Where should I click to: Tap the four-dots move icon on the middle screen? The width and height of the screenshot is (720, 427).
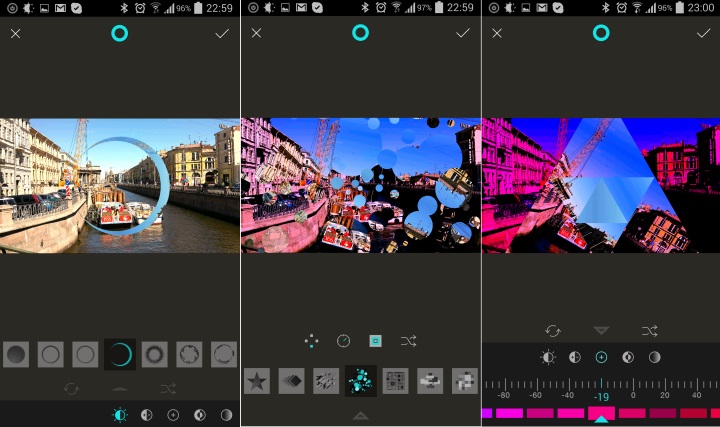(x=311, y=341)
